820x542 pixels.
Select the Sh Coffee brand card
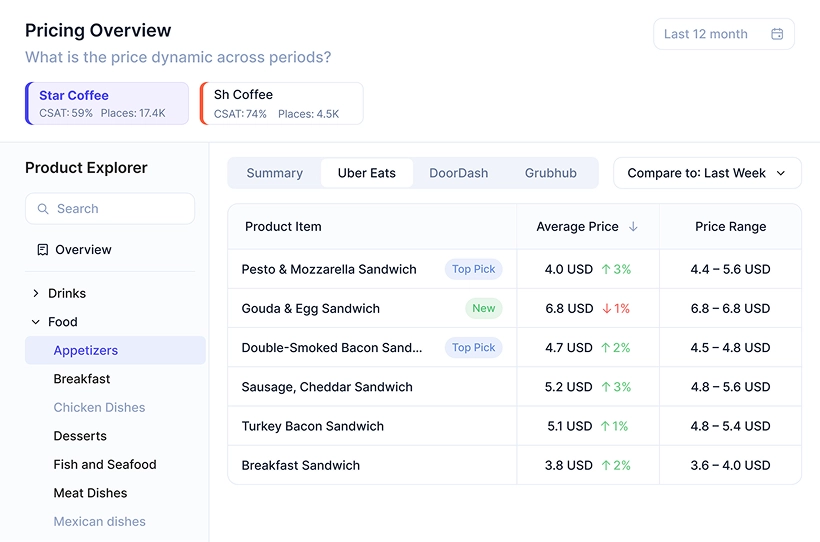click(x=282, y=104)
